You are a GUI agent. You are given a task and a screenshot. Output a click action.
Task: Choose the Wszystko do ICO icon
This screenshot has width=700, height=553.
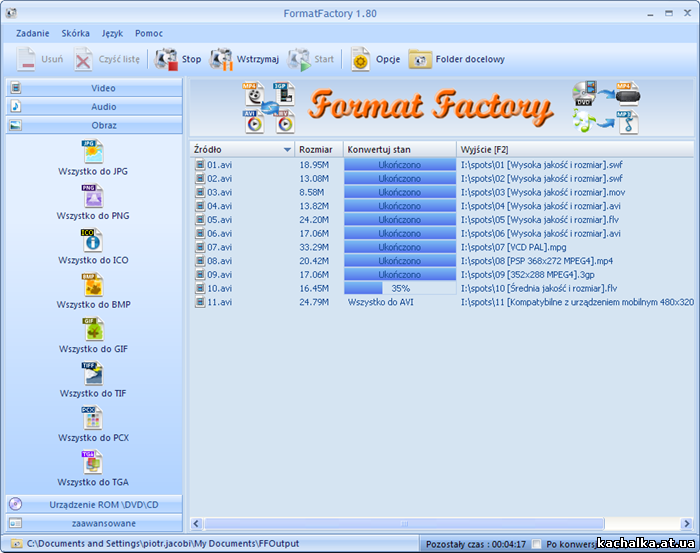pos(93,240)
